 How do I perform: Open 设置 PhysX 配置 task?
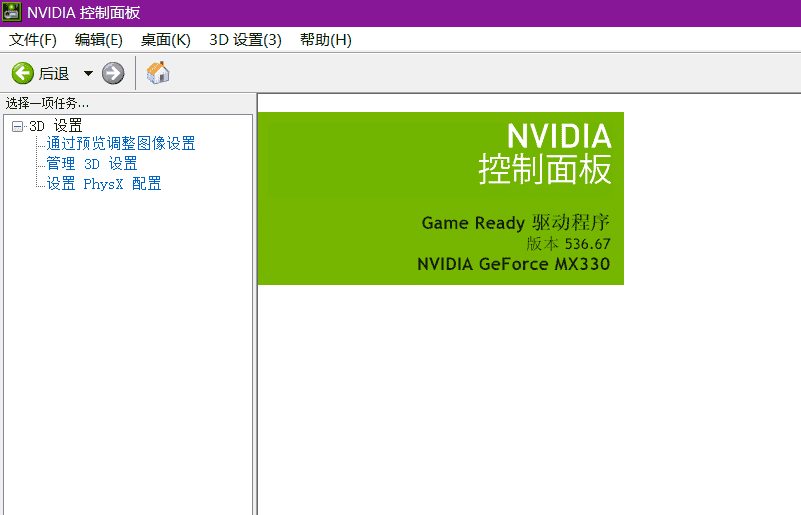[x=103, y=184]
